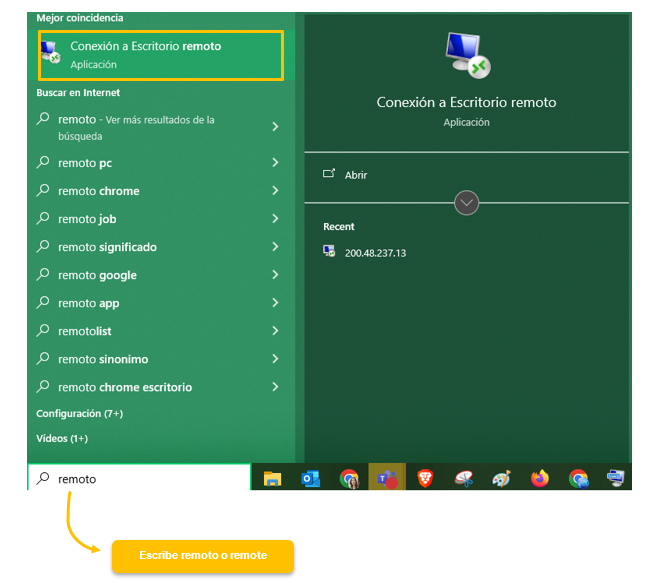Open Conexión a Escritorio remoto best match
657x583 pixels.
coord(161,55)
